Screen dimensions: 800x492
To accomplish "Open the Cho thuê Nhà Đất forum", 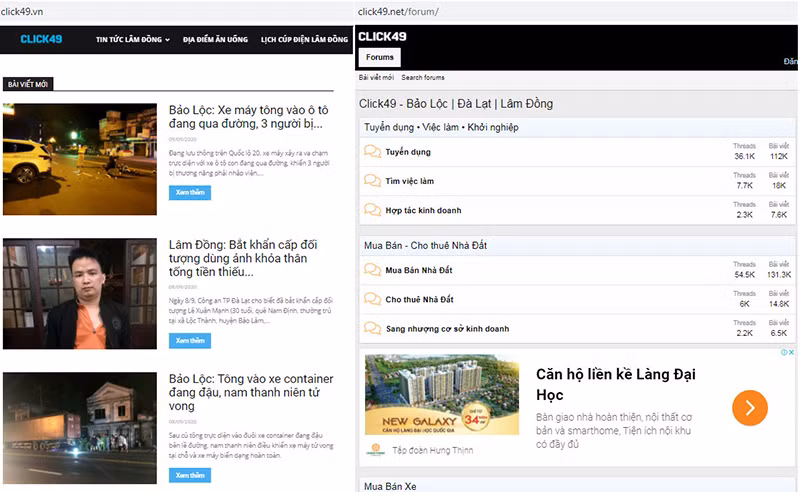I will pos(419,300).
